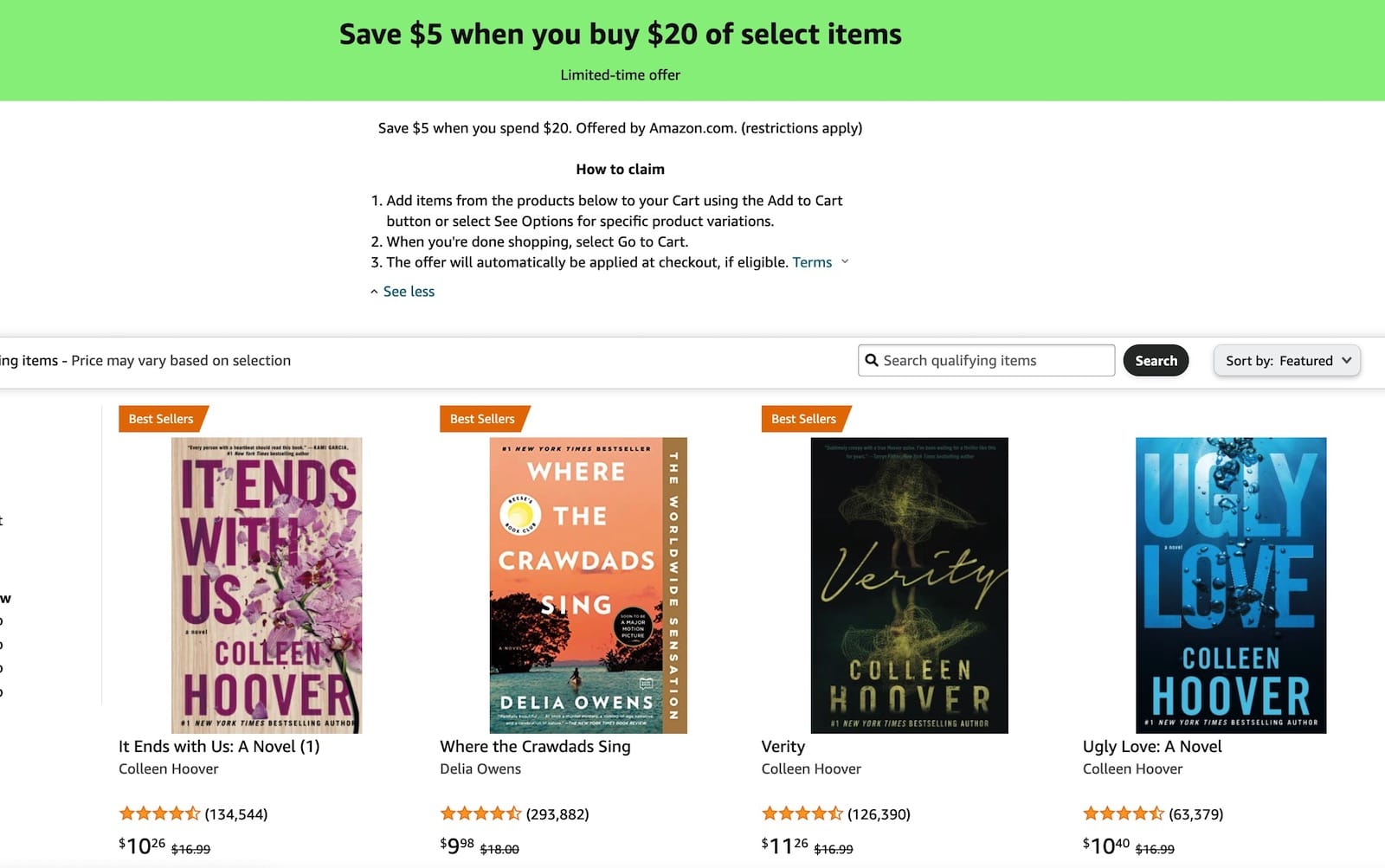Click the star rating for Verity
Screen dimensions: 1385x868
(802, 813)
